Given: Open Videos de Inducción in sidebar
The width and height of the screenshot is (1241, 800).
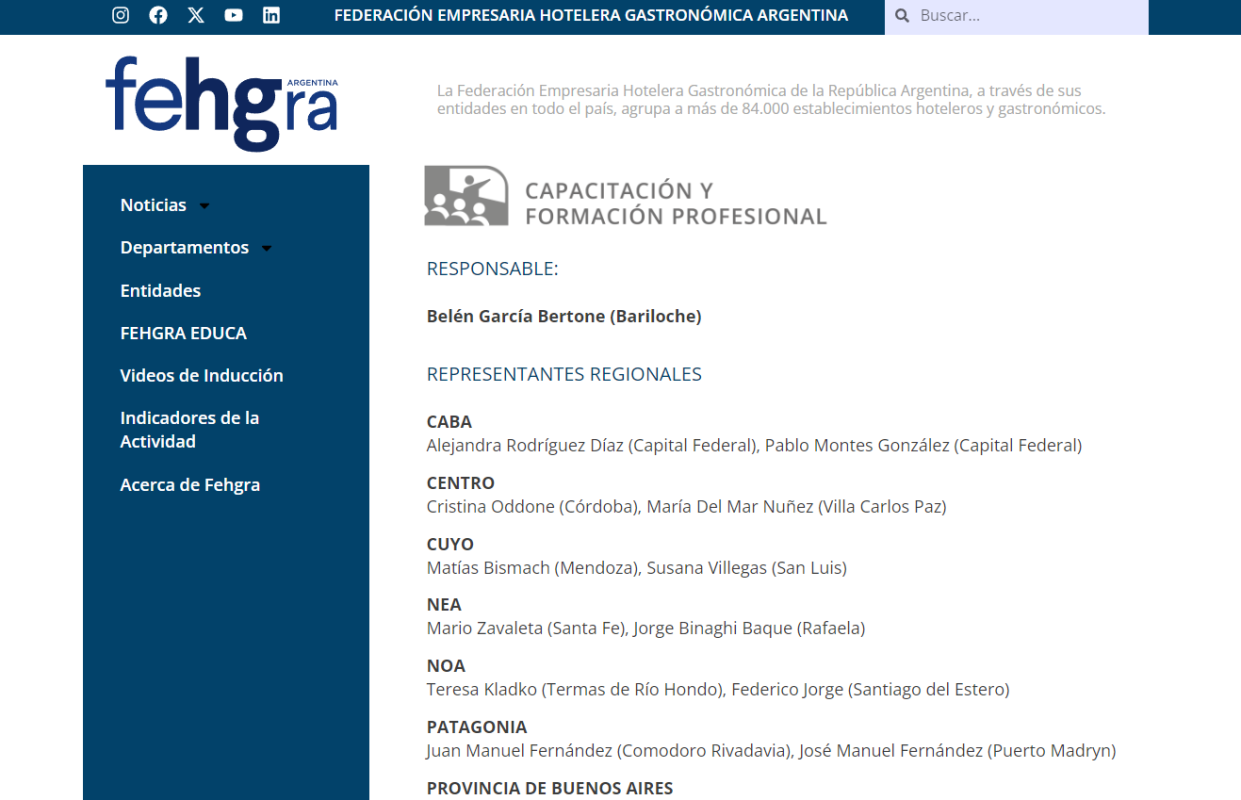Looking at the screenshot, I should (x=201, y=376).
